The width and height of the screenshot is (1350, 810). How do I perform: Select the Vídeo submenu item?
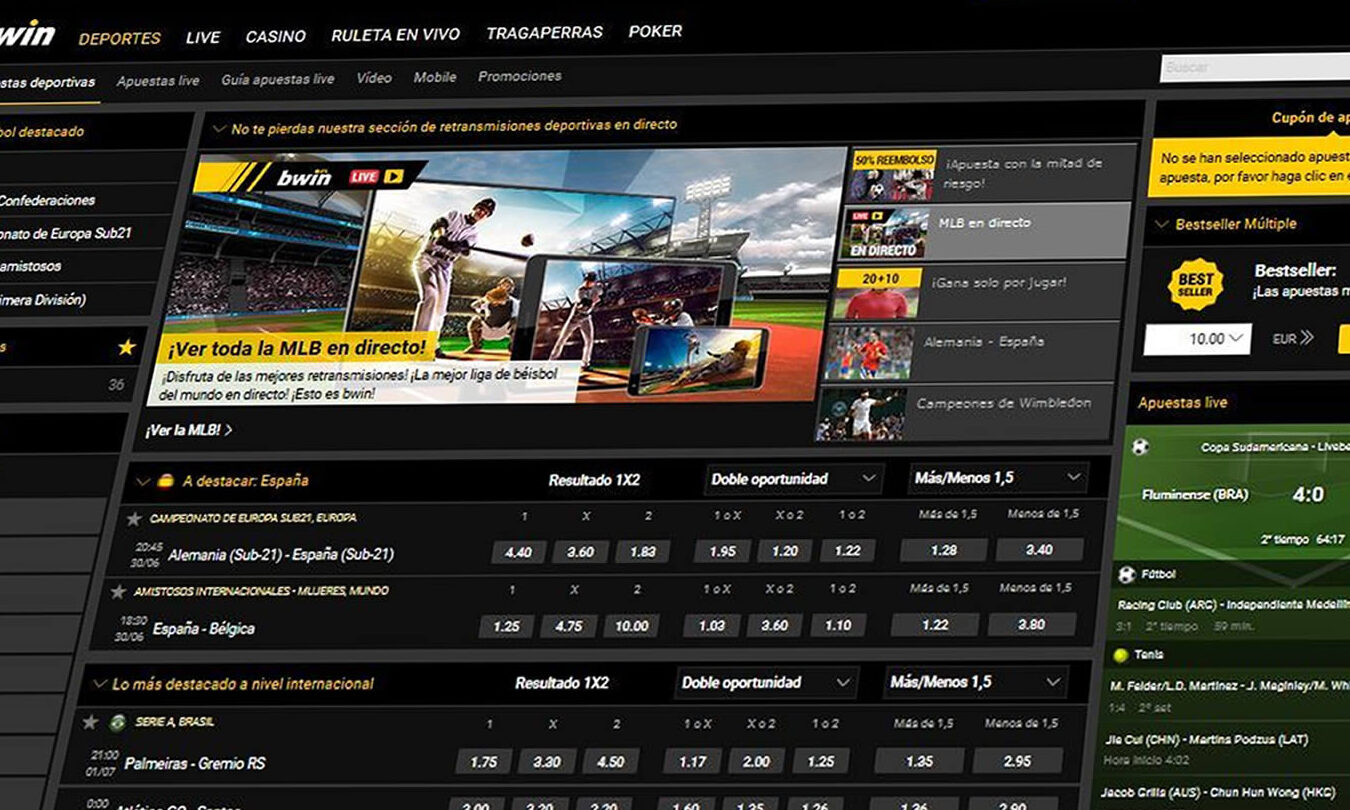374,77
